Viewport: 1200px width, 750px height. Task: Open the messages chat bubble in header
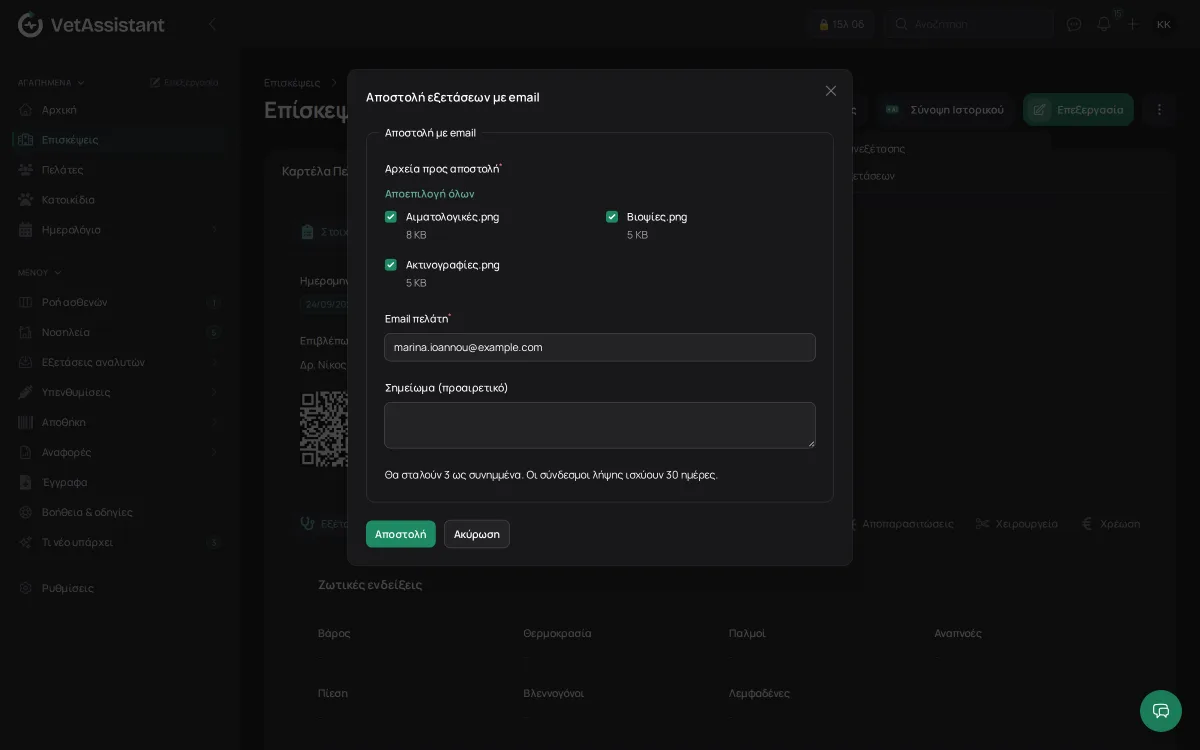1074,24
